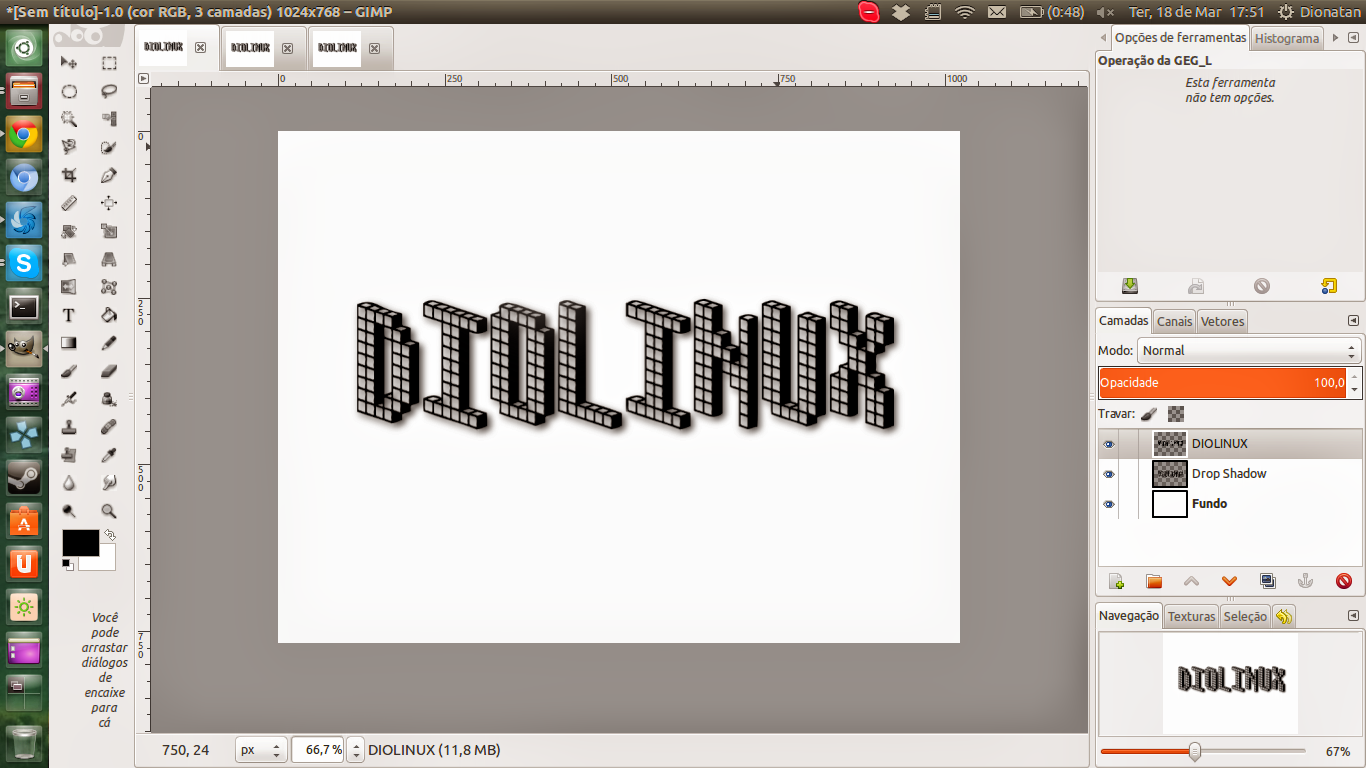Duplicate the selected layer

tap(1267, 581)
